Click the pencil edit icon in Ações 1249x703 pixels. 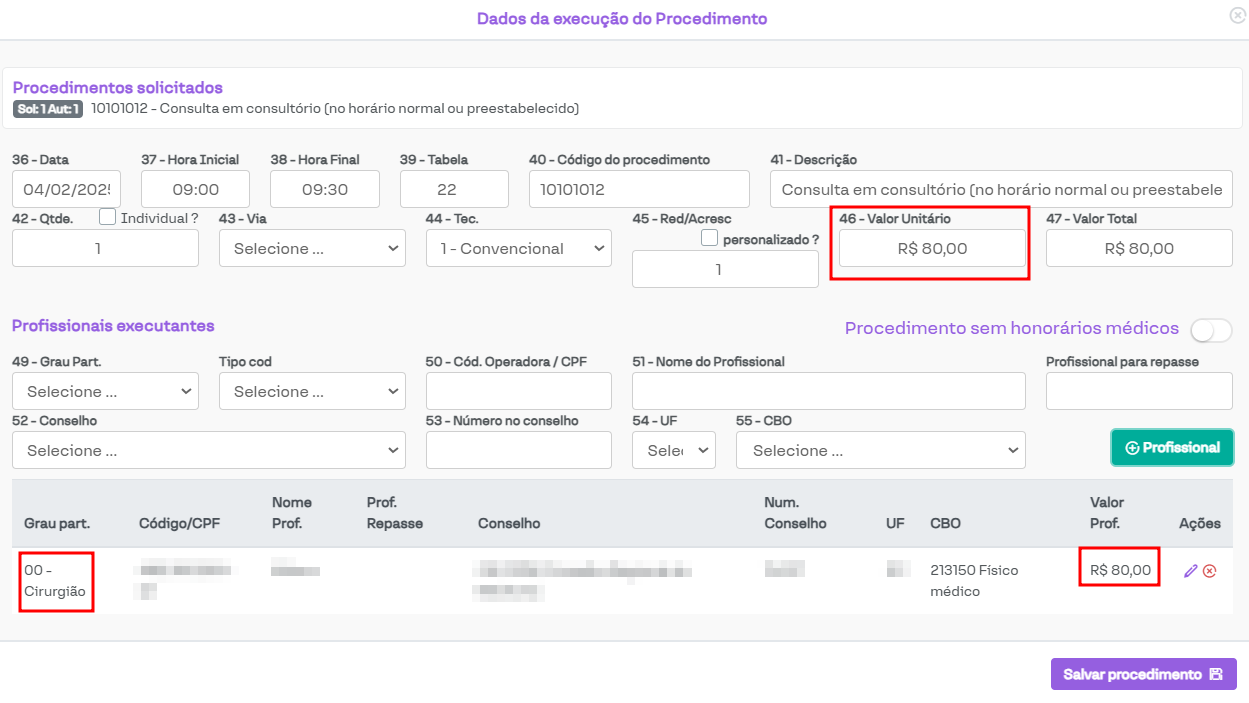(1190, 571)
